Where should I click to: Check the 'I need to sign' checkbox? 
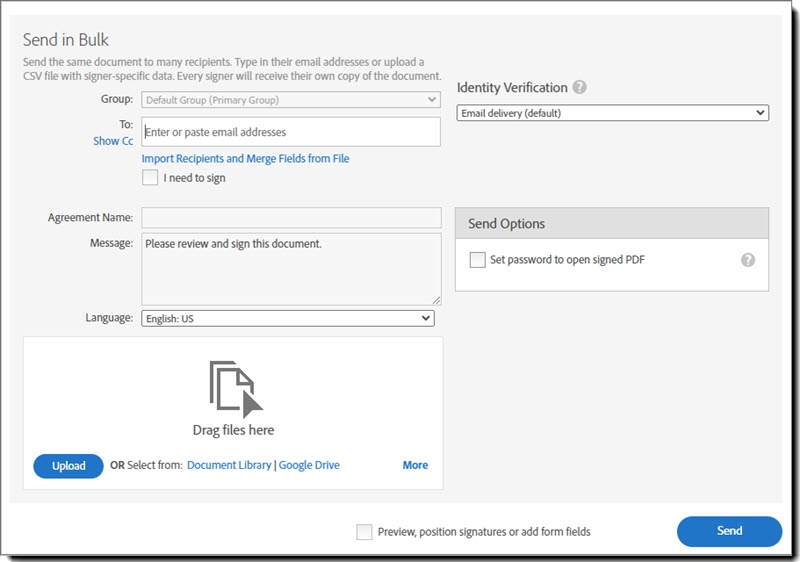(x=150, y=178)
